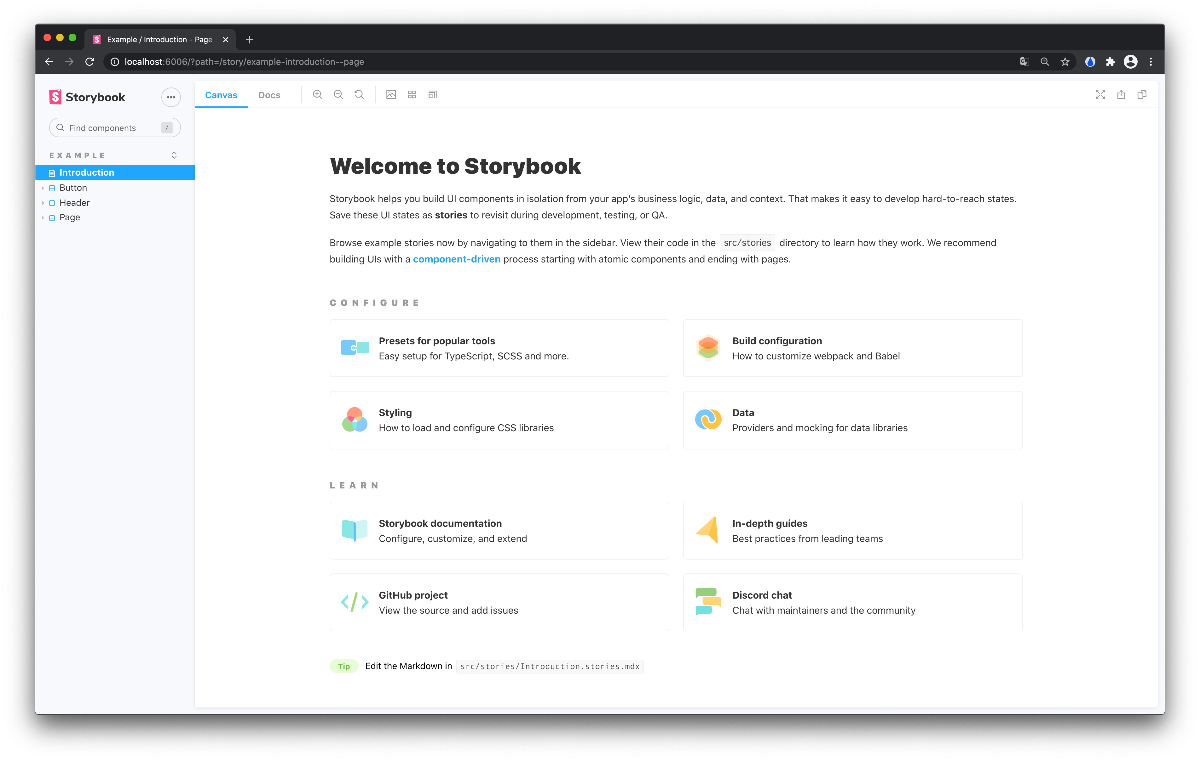Switch to the Docs tab
1200x761 pixels.
[269, 95]
